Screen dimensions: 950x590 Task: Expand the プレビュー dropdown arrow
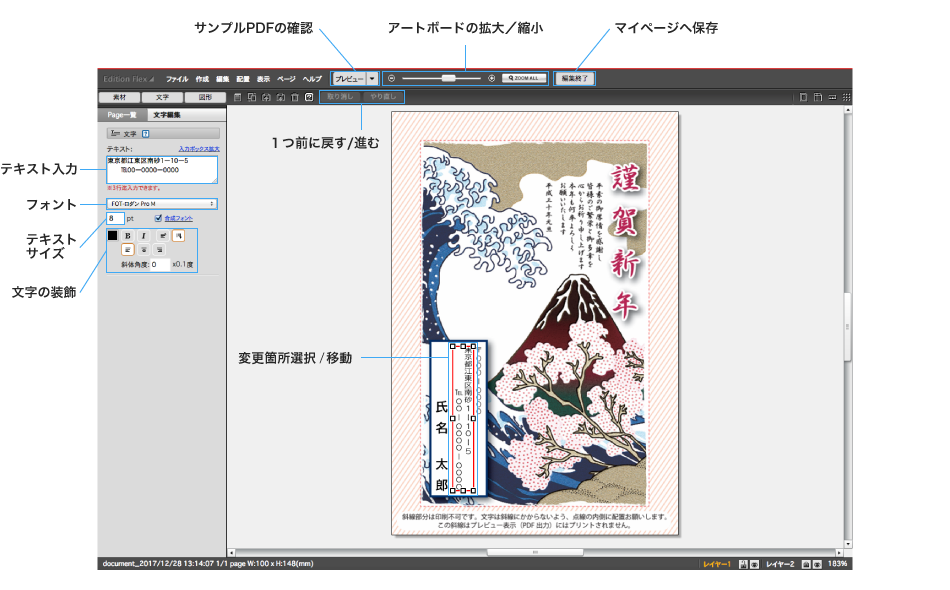coord(373,79)
